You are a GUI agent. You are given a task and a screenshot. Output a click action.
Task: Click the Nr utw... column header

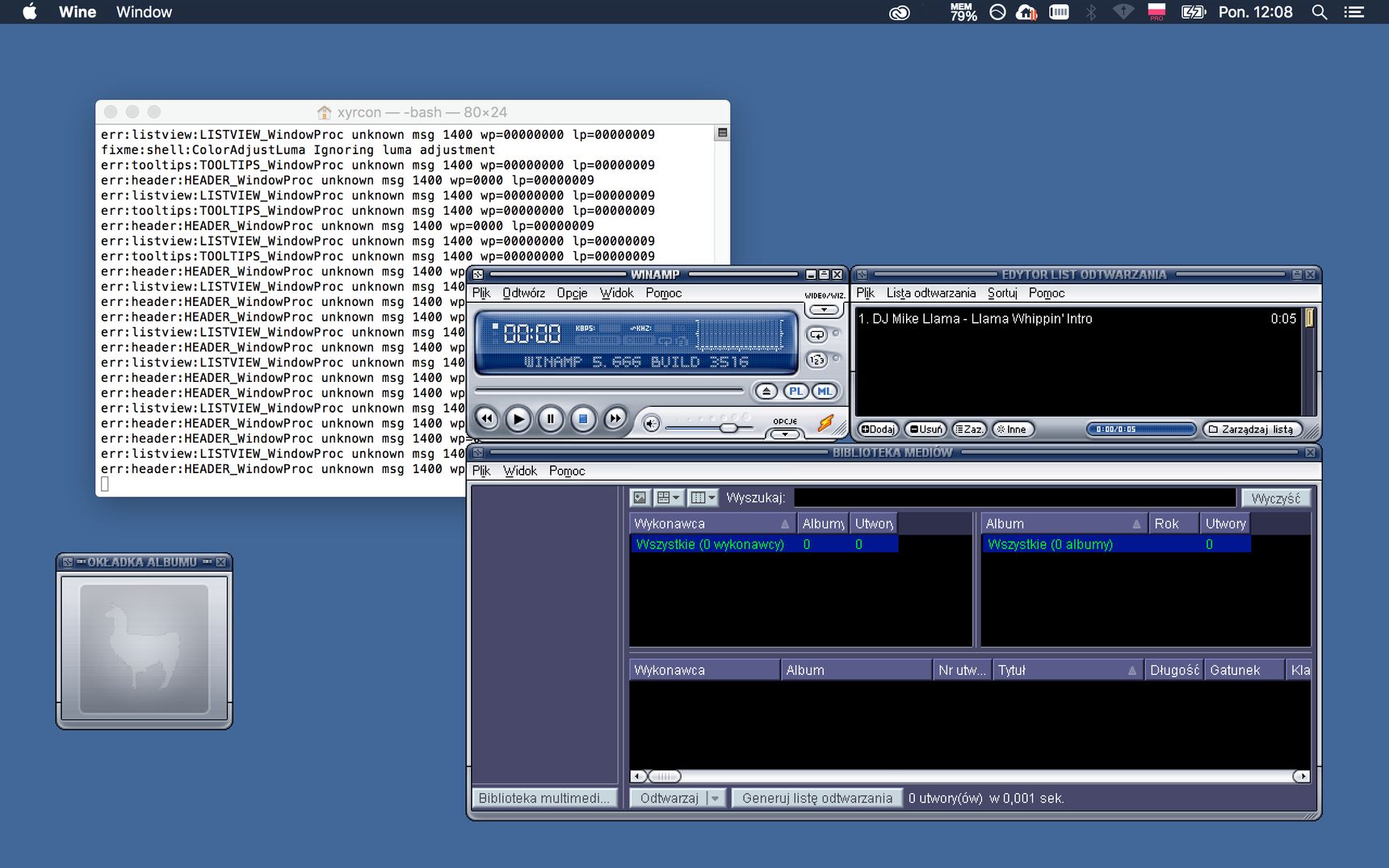click(962, 670)
